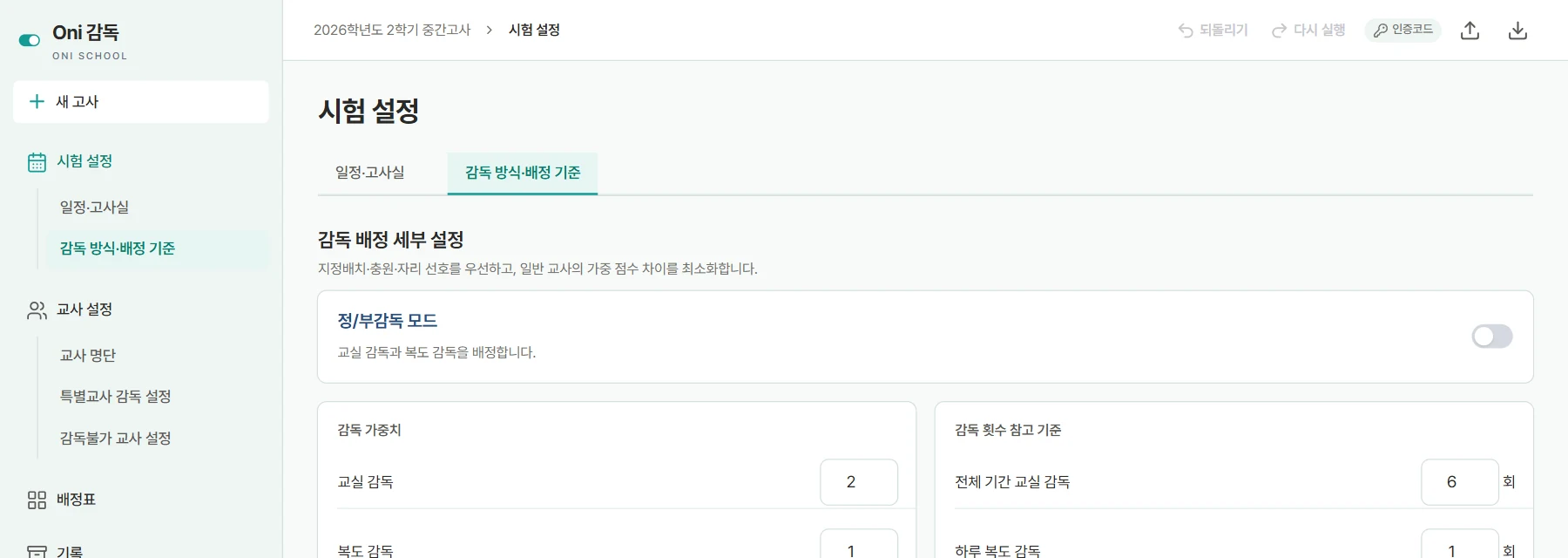Screen dimensions: 1568x558
Task: Open the 배정표 grid icon in the sidebar
Action: (x=37, y=500)
